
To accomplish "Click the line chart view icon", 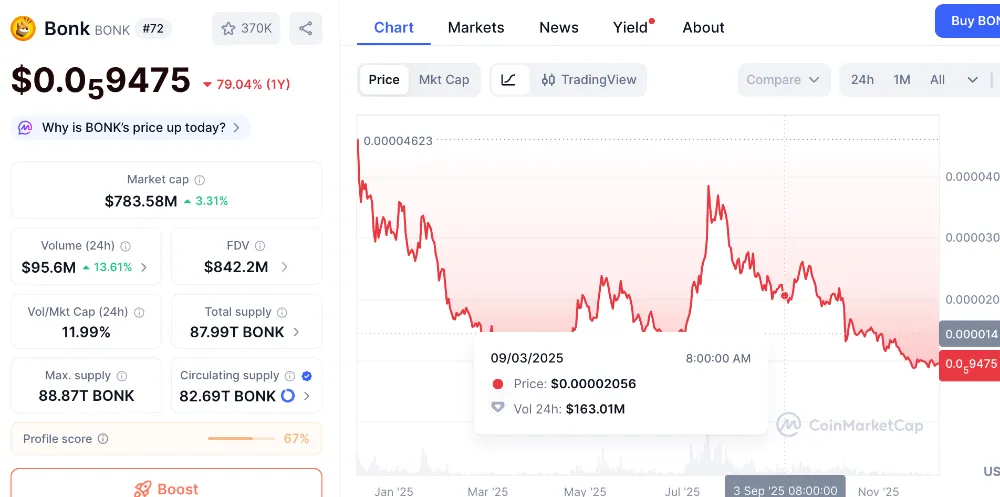I will click(509, 80).
